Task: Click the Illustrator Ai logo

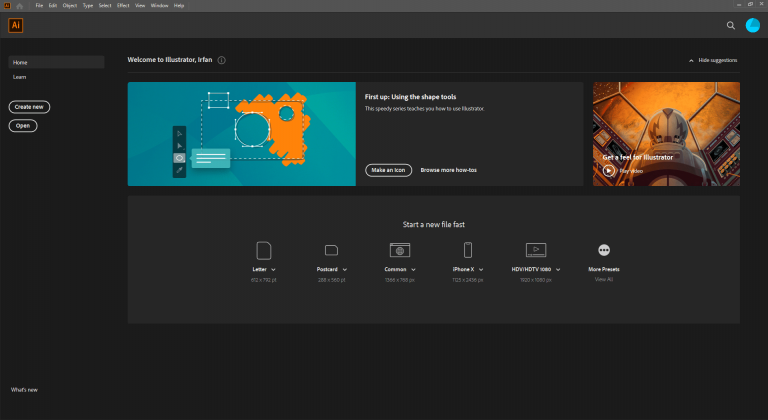Action: tap(16, 25)
